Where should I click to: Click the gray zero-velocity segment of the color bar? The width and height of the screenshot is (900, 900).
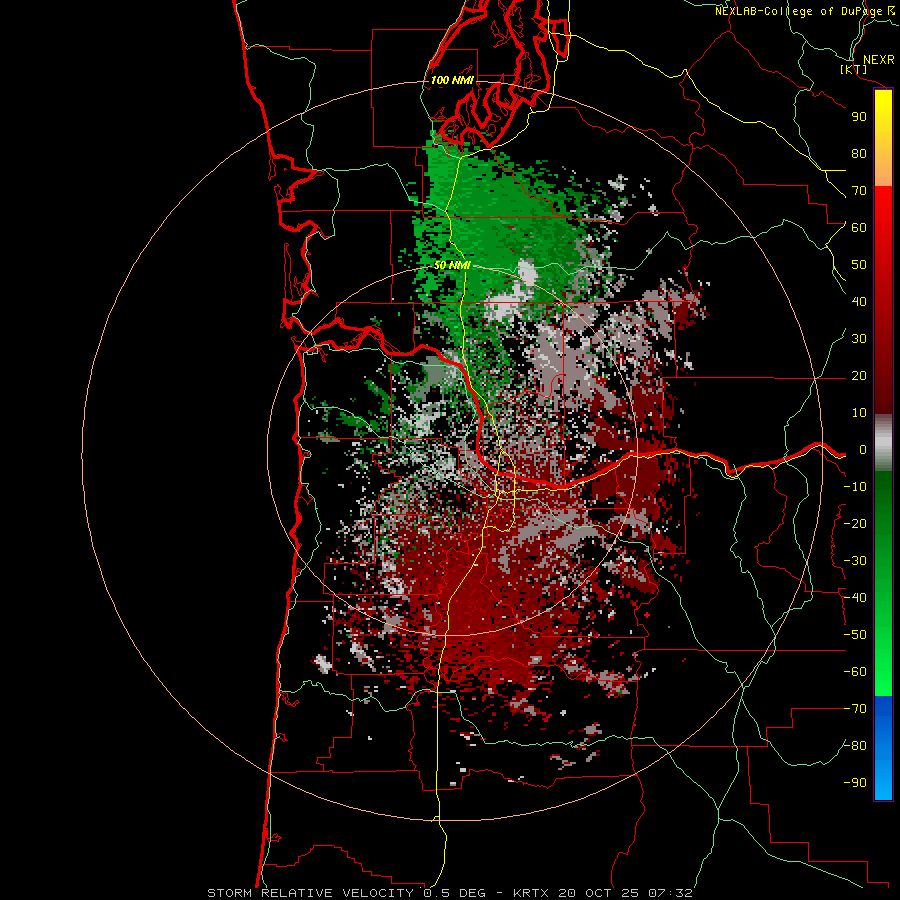[x=883, y=443]
